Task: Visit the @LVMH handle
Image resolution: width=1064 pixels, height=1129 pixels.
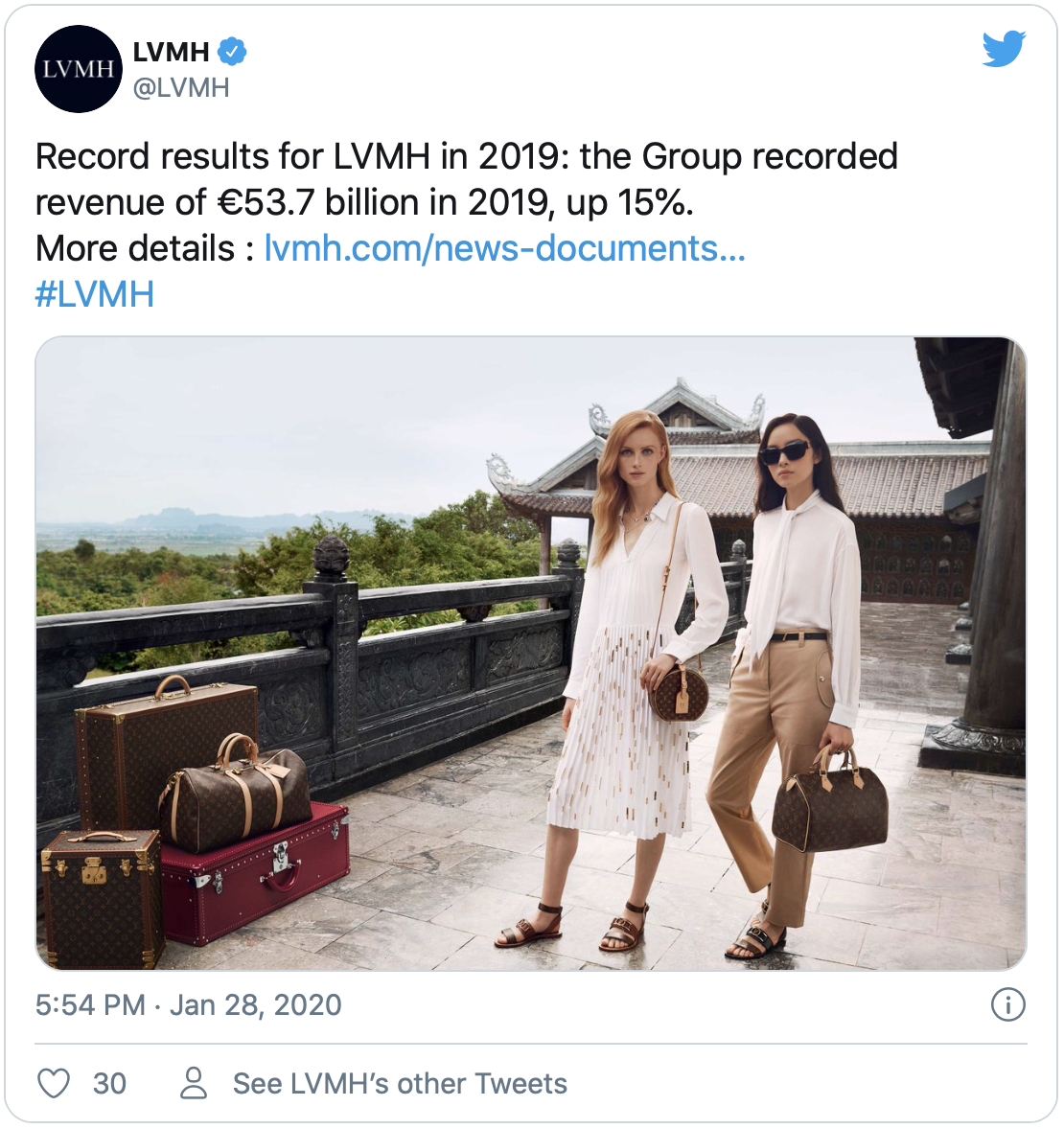Action: pyautogui.click(x=181, y=88)
